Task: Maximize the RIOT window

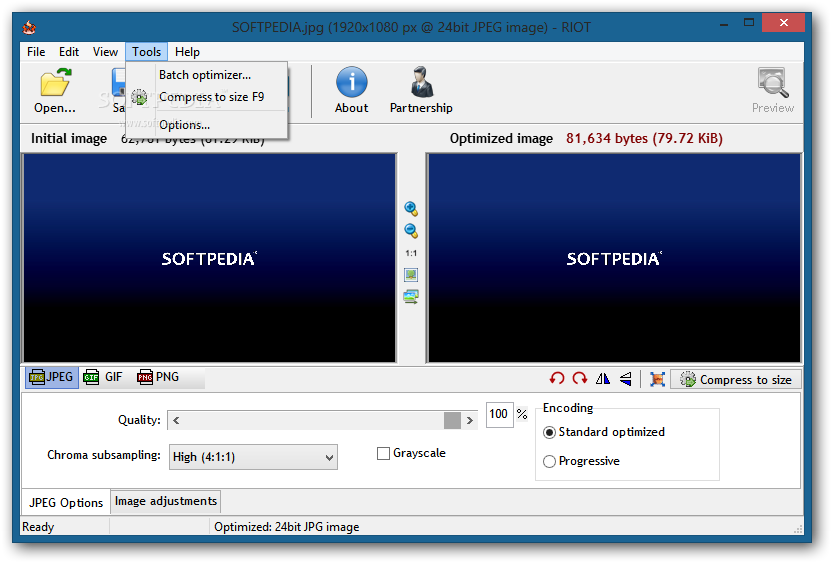Action: [749, 22]
